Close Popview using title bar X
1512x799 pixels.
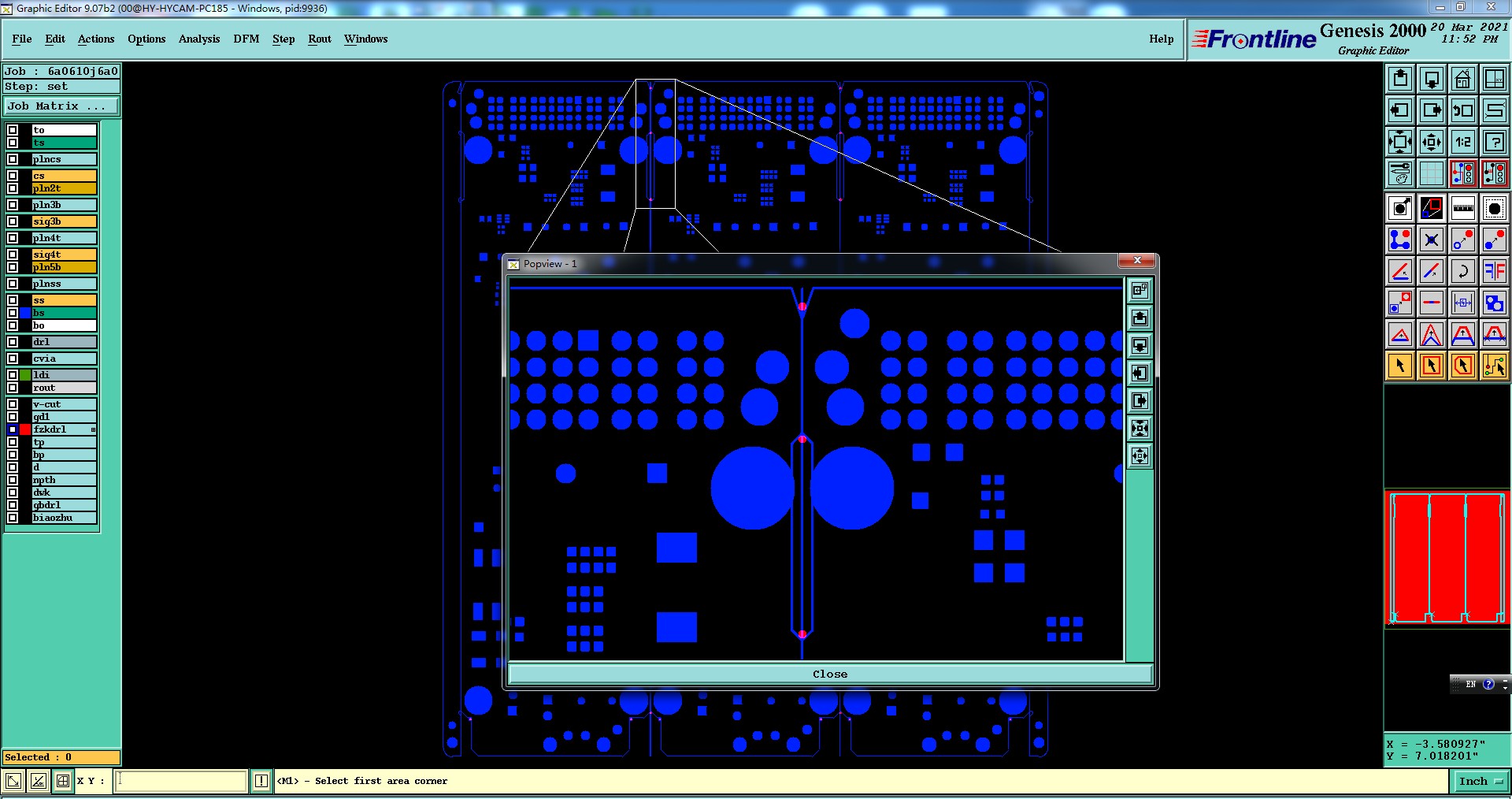click(x=1137, y=261)
